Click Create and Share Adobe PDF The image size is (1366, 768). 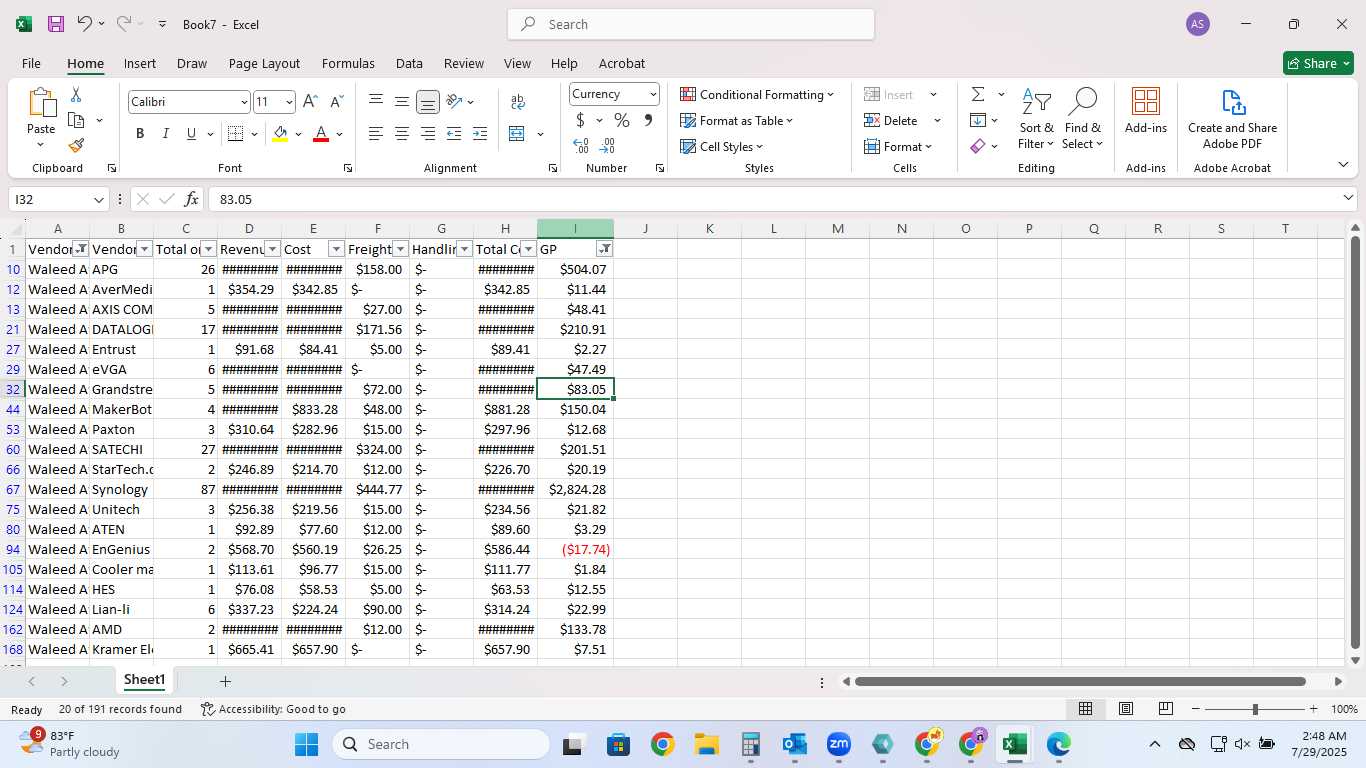tap(1232, 118)
